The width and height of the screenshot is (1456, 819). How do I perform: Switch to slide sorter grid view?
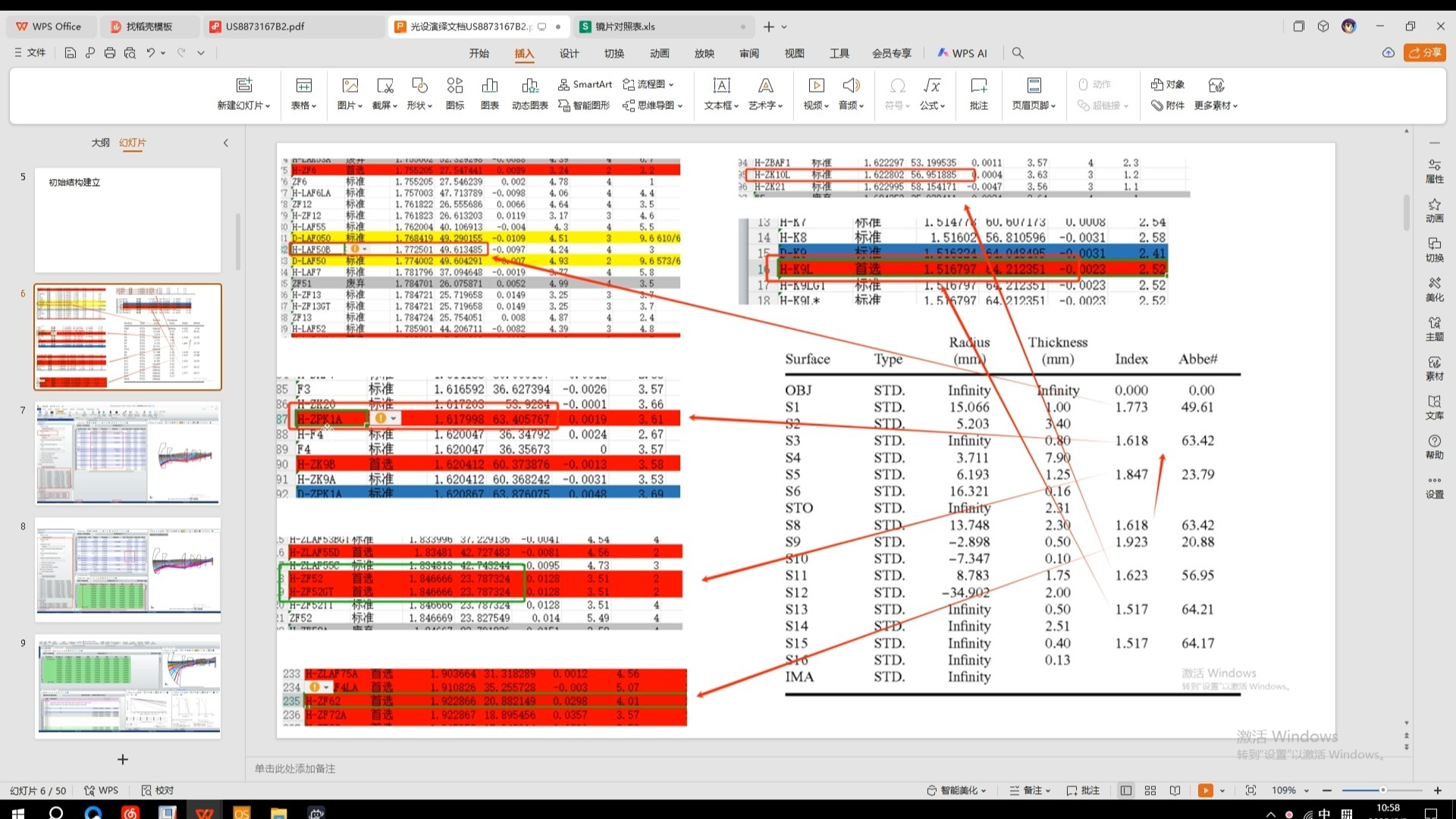point(1150,790)
